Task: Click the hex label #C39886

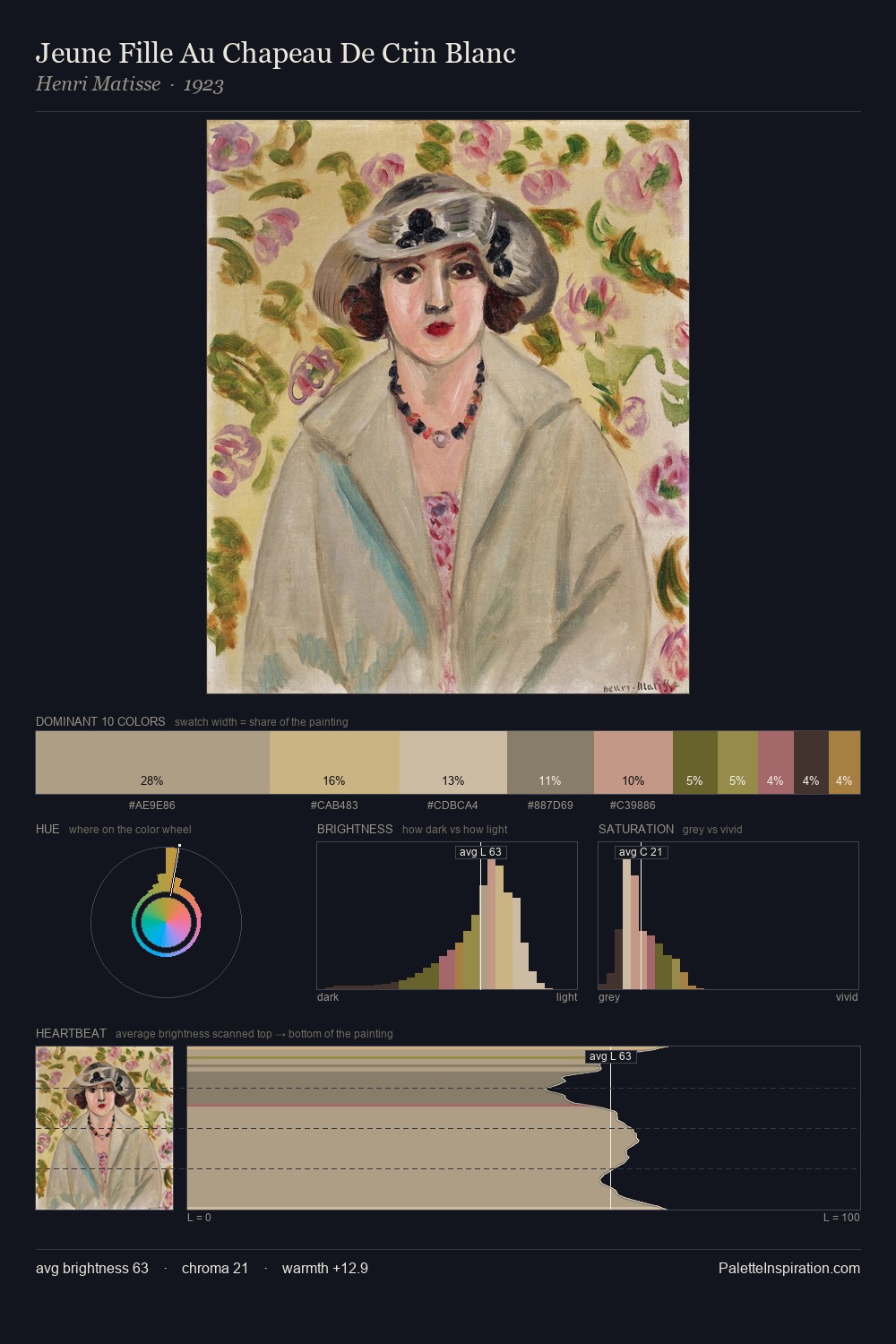Action: (633, 806)
